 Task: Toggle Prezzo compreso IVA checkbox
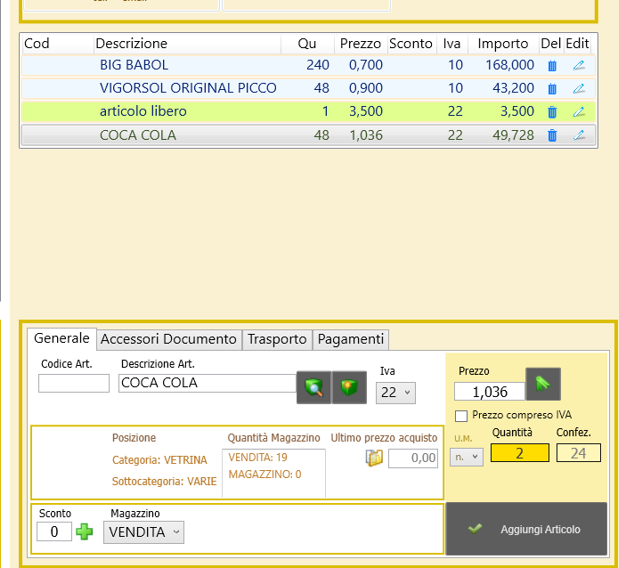[461, 416]
